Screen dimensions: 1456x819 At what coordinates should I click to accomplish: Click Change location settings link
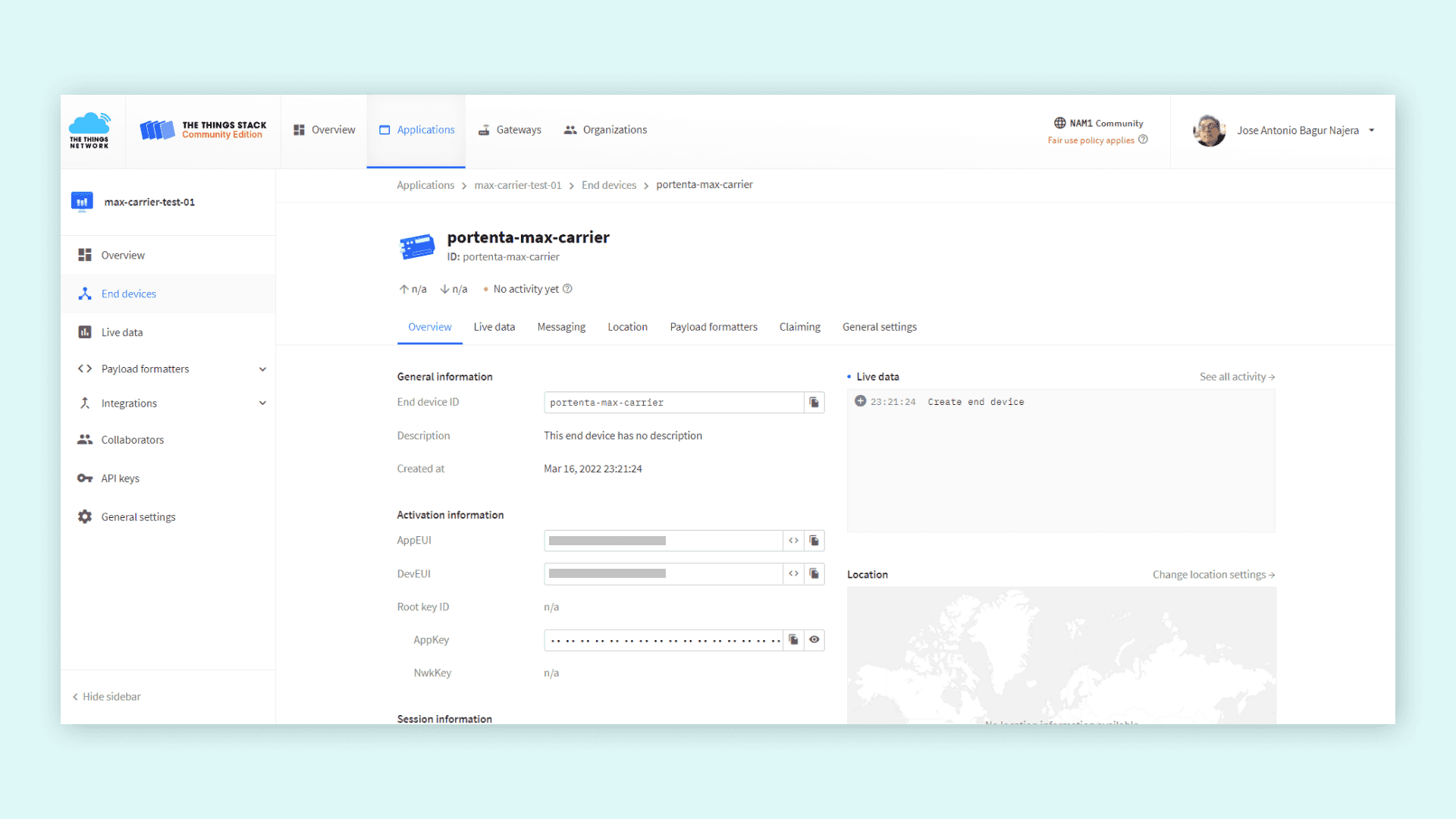point(1213,575)
